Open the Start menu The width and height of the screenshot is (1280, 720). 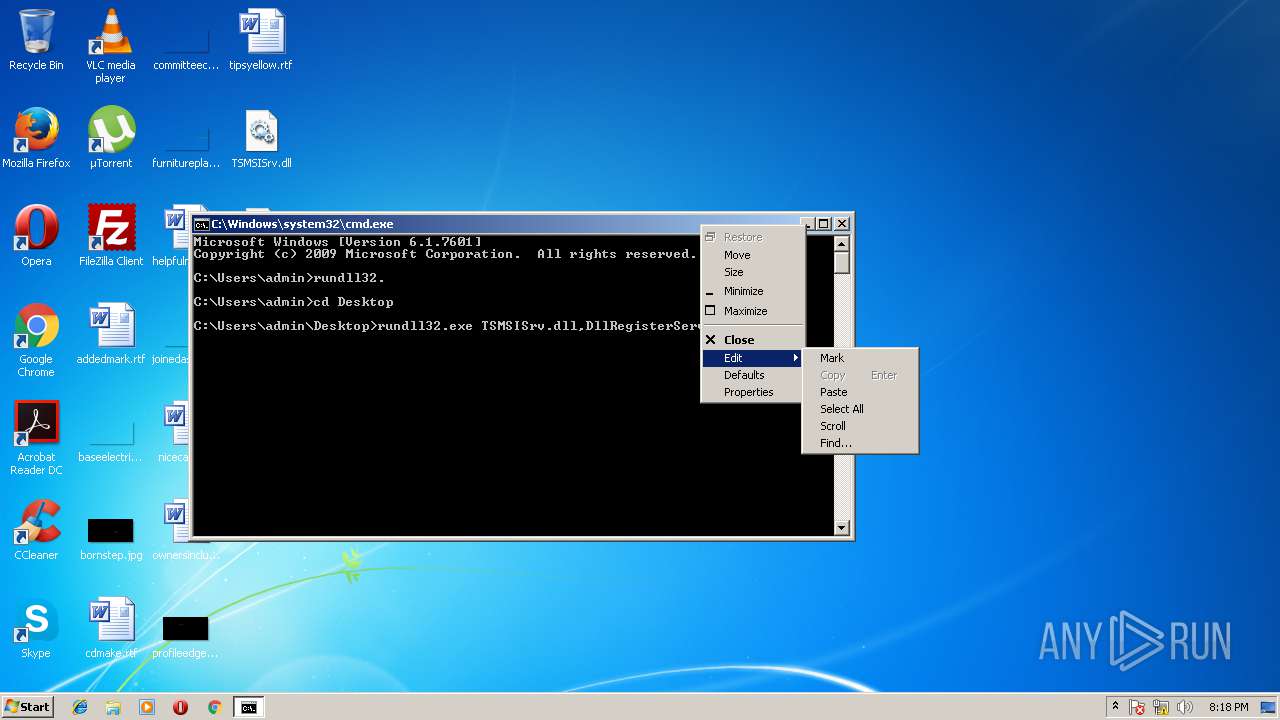pyautogui.click(x=28, y=707)
